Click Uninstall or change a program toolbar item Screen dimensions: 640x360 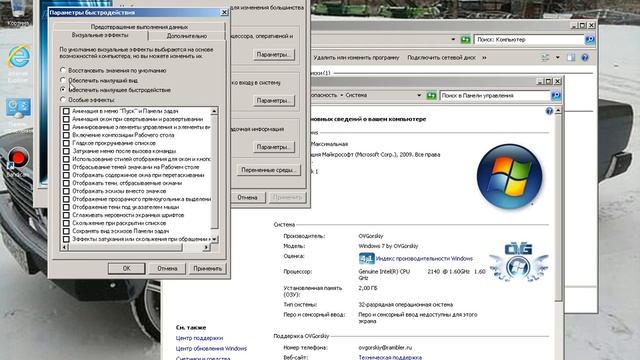tap(356, 58)
